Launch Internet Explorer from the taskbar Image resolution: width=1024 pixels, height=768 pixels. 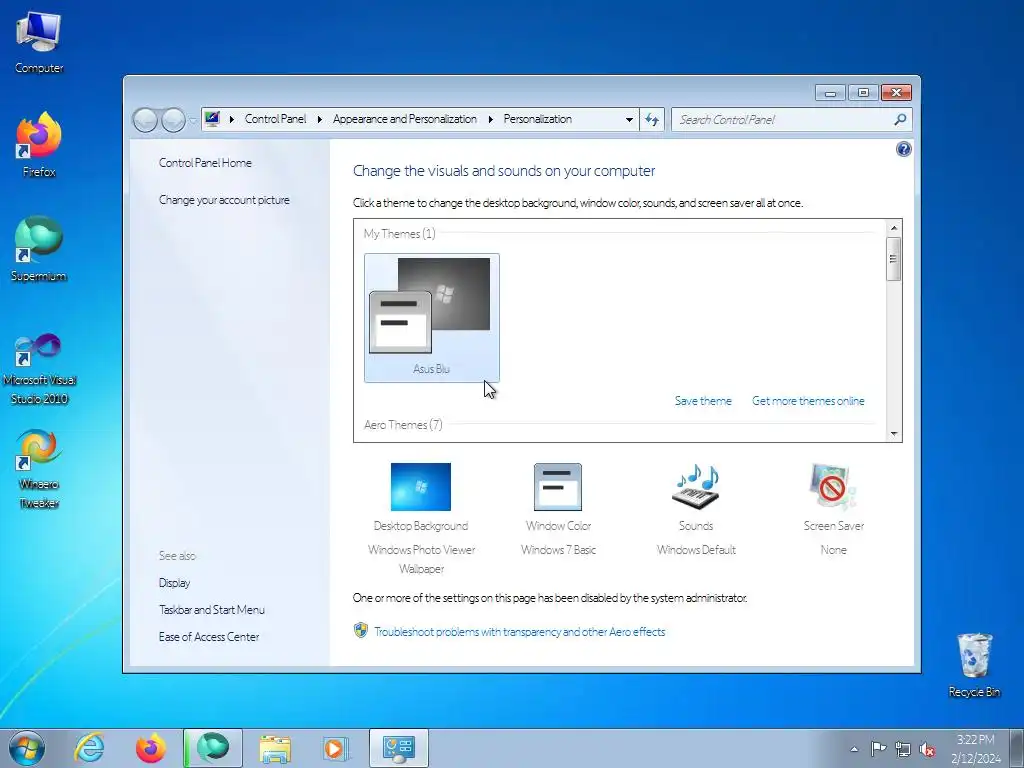(89, 748)
